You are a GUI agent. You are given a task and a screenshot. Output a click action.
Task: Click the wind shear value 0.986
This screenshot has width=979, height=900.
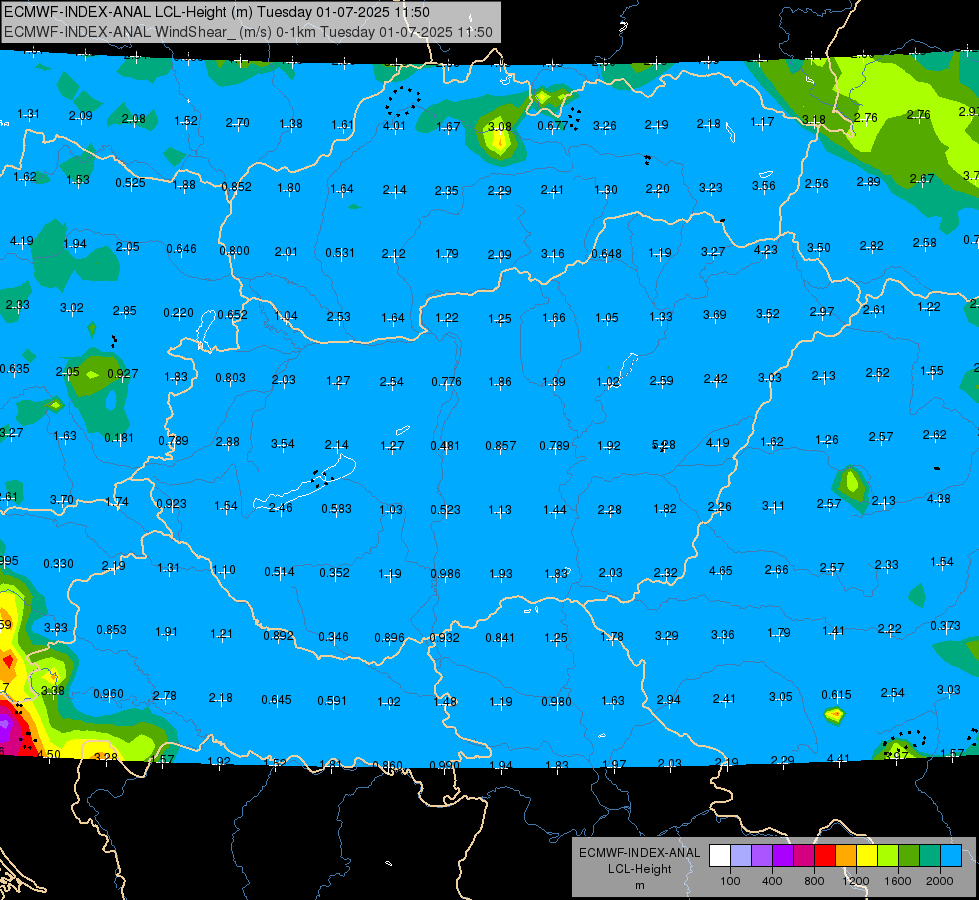coord(446,573)
